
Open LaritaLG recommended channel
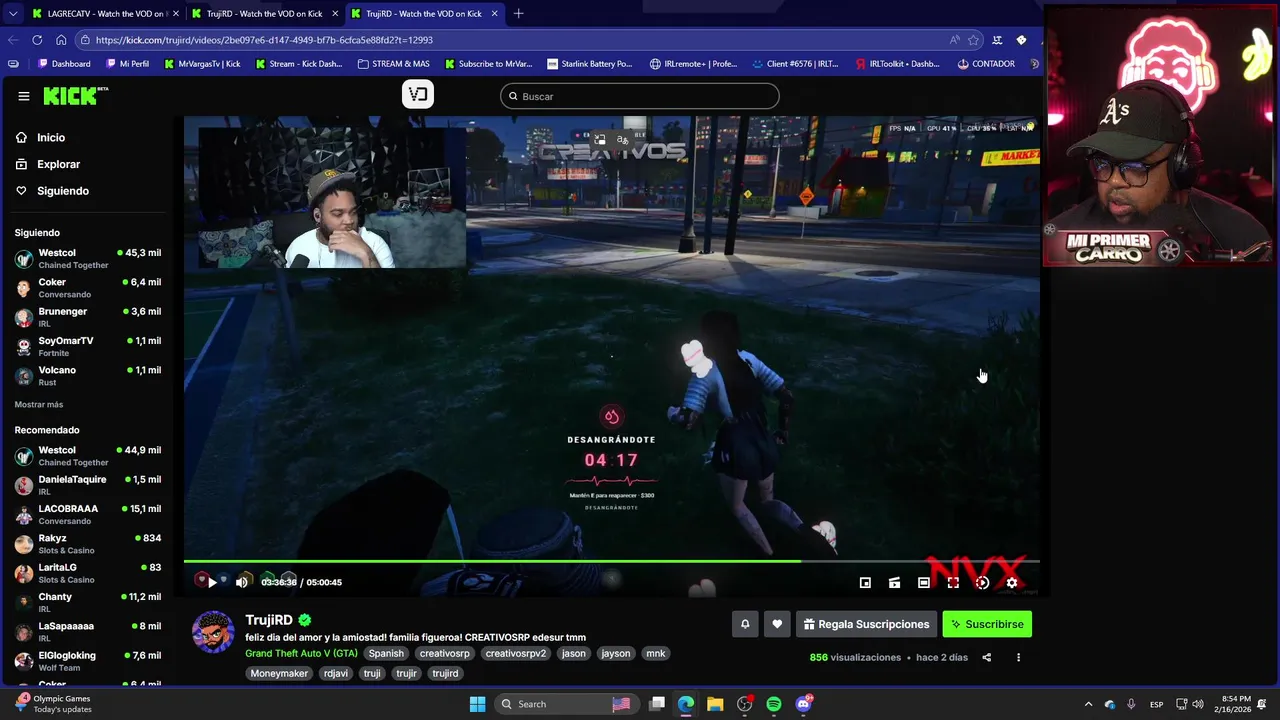(x=88, y=573)
